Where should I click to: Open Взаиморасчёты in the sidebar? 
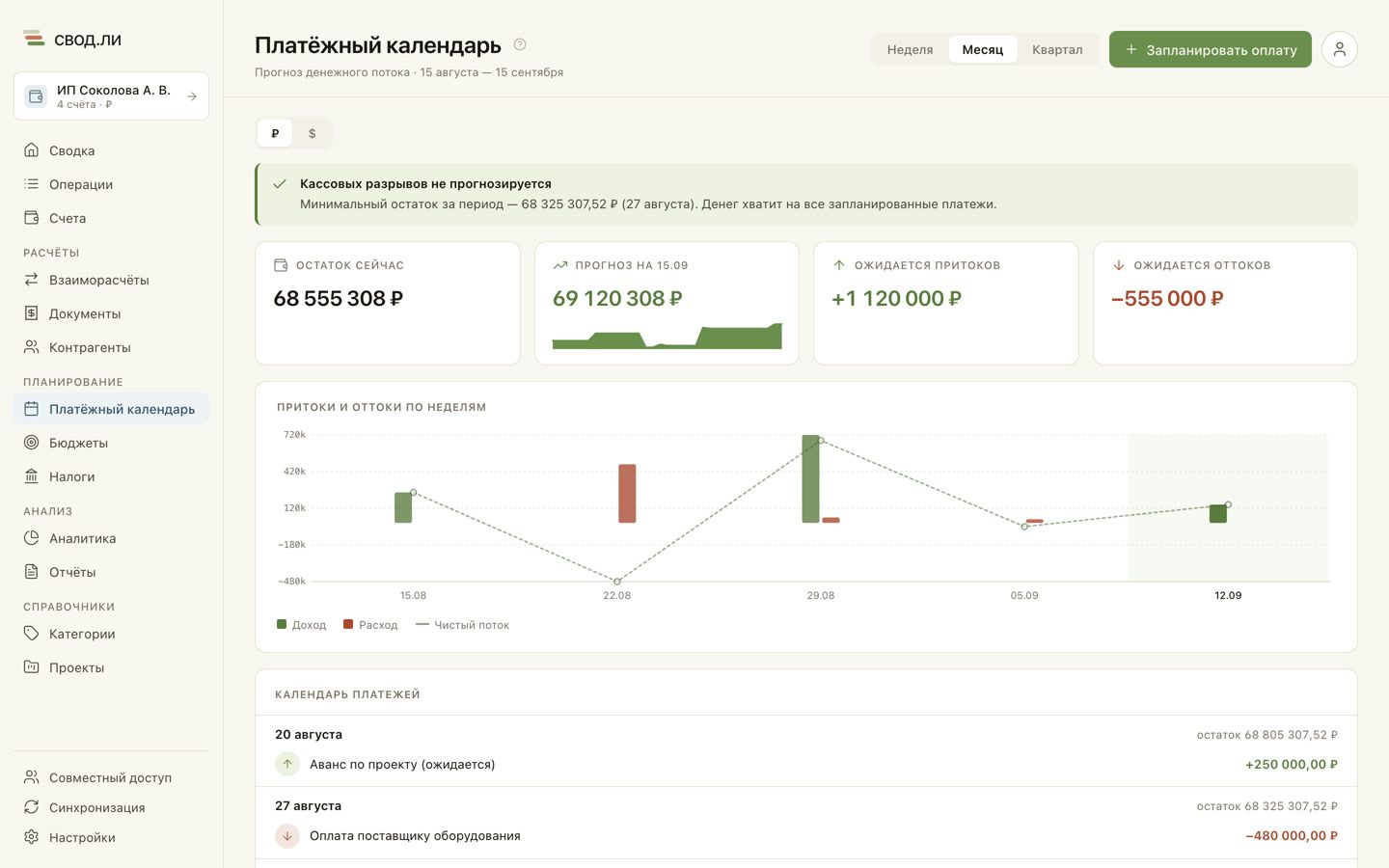click(111, 280)
